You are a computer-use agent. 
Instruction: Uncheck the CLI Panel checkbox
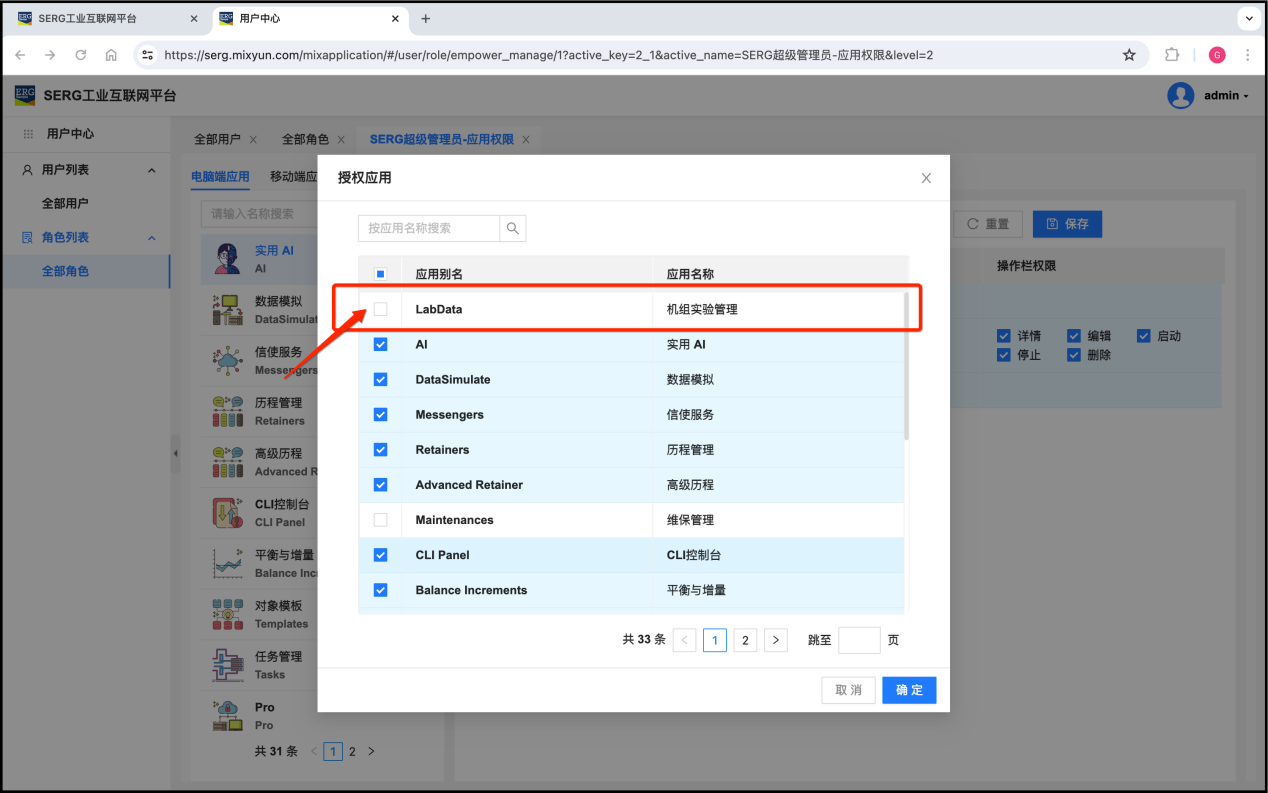(380, 555)
